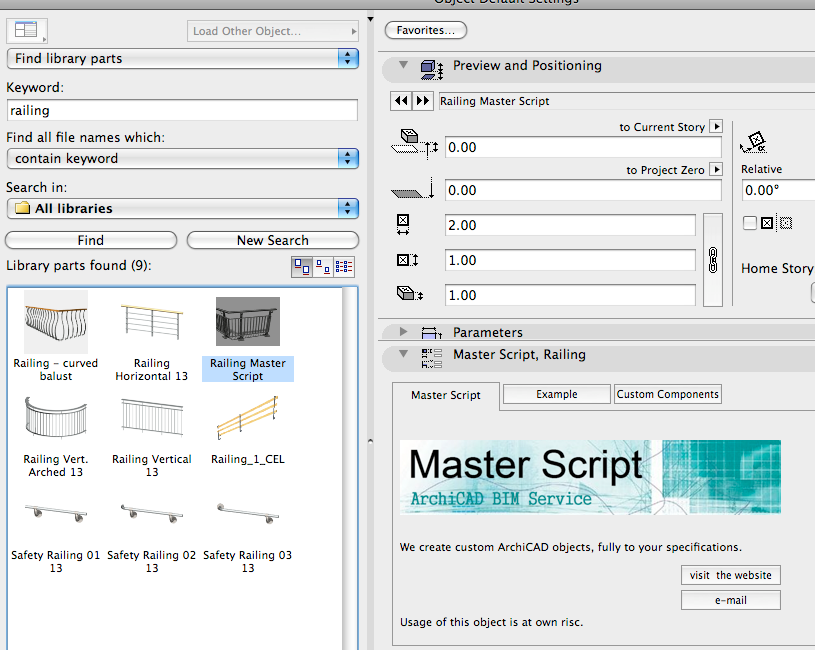Click the relative rotation angle icon
The width and height of the screenshot is (815, 650).
click(756, 141)
